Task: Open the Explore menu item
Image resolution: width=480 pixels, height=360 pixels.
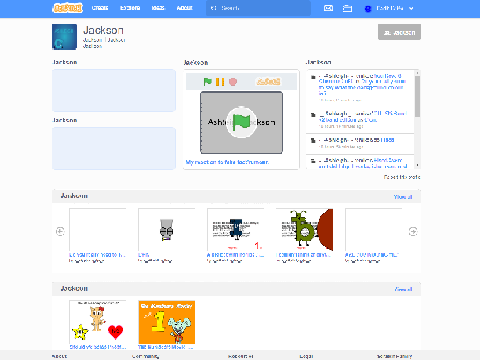Action: [x=130, y=8]
